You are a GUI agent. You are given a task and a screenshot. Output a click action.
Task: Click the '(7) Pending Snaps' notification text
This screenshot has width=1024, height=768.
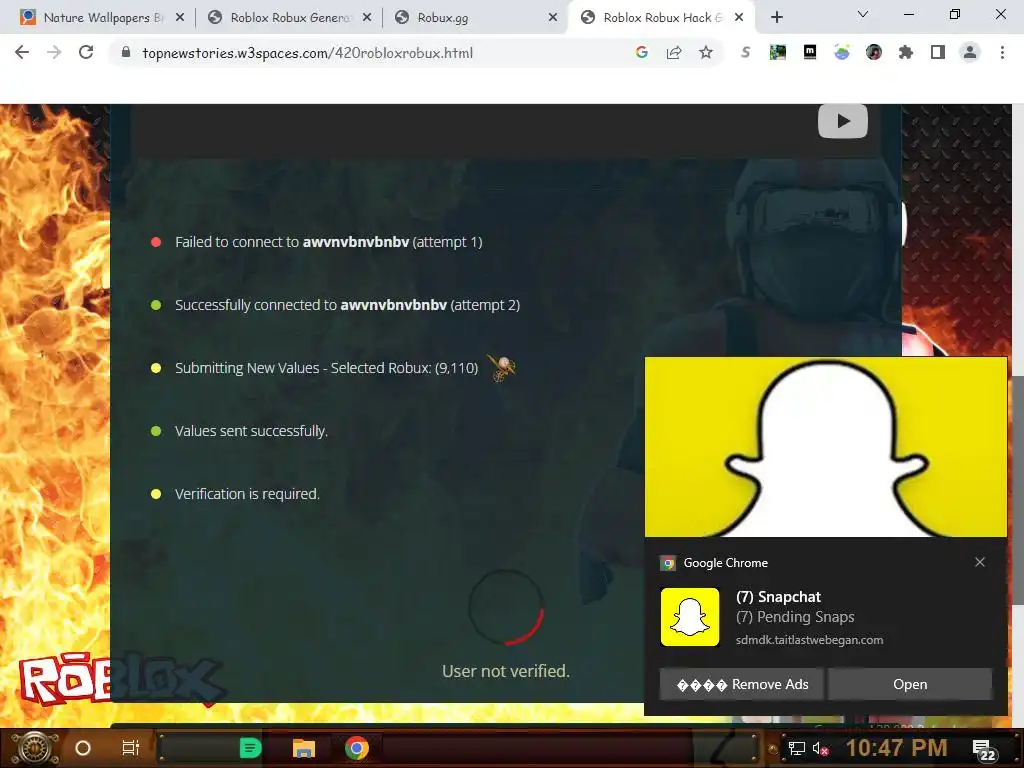795,617
